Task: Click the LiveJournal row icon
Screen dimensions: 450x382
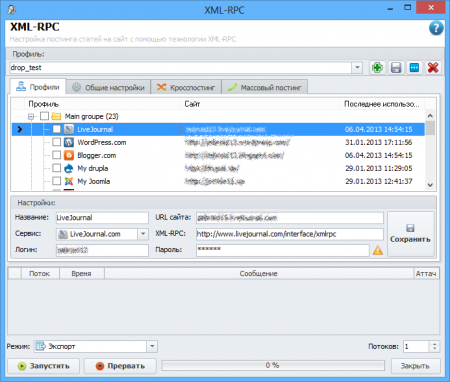Action: (x=69, y=129)
